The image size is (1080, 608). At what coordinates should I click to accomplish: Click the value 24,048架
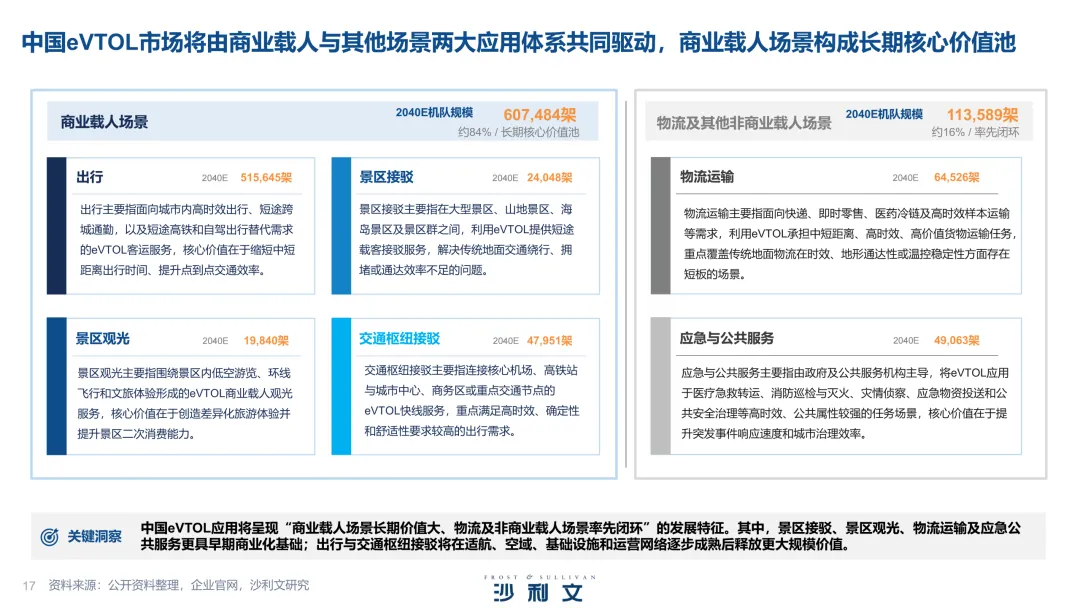pyautogui.click(x=550, y=178)
